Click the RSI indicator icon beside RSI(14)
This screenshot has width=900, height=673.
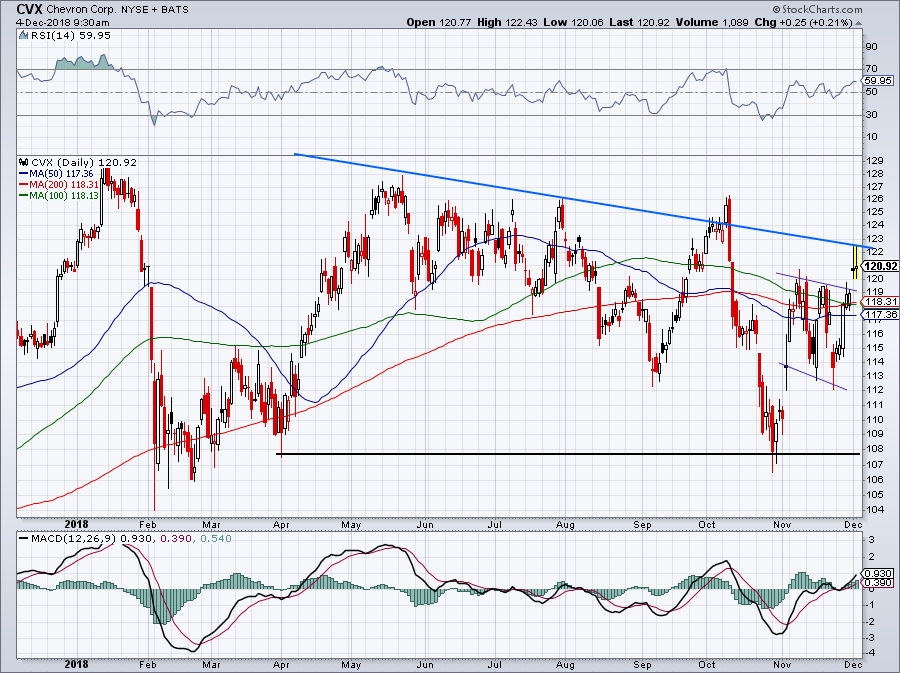tap(23, 36)
